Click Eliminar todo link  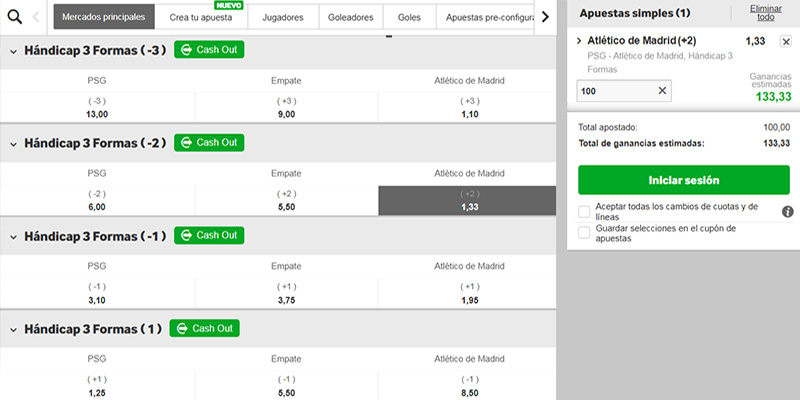click(766, 13)
